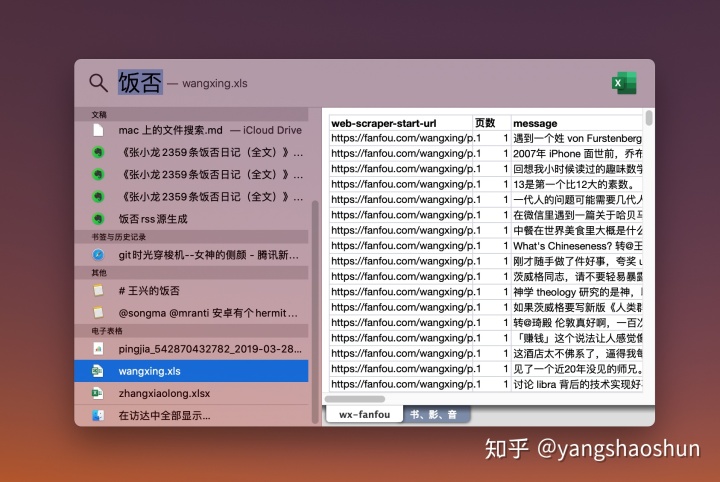Open pingjia_542870432782_2019-03-28 spreadsheet result

(191, 349)
